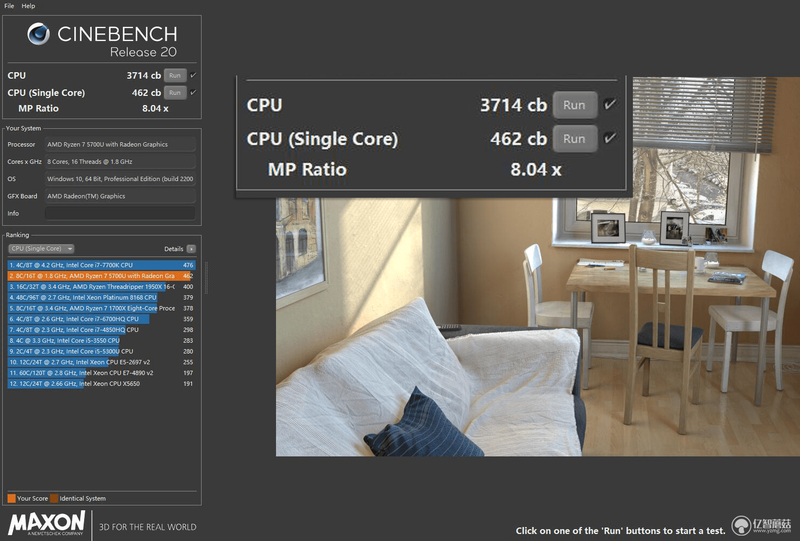Toggle the CPU (Single Core) checkbox in the left panel
This screenshot has height=541, width=800.
point(193,92)
